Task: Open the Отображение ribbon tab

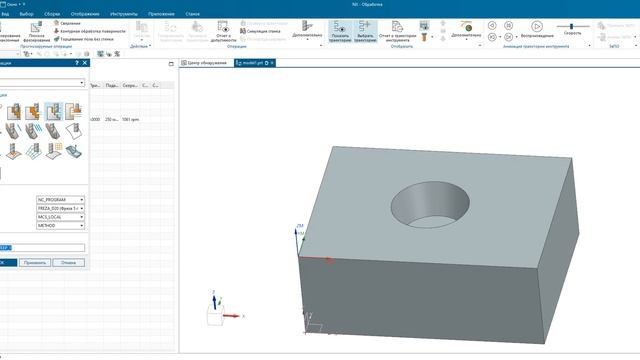Action: coord(85,13)
